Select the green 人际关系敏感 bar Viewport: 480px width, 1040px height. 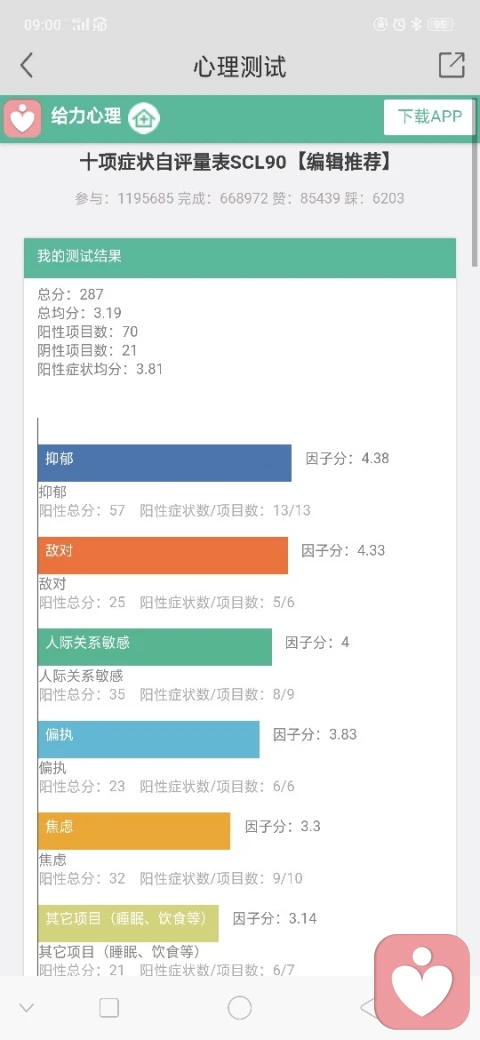coord(154,647)
